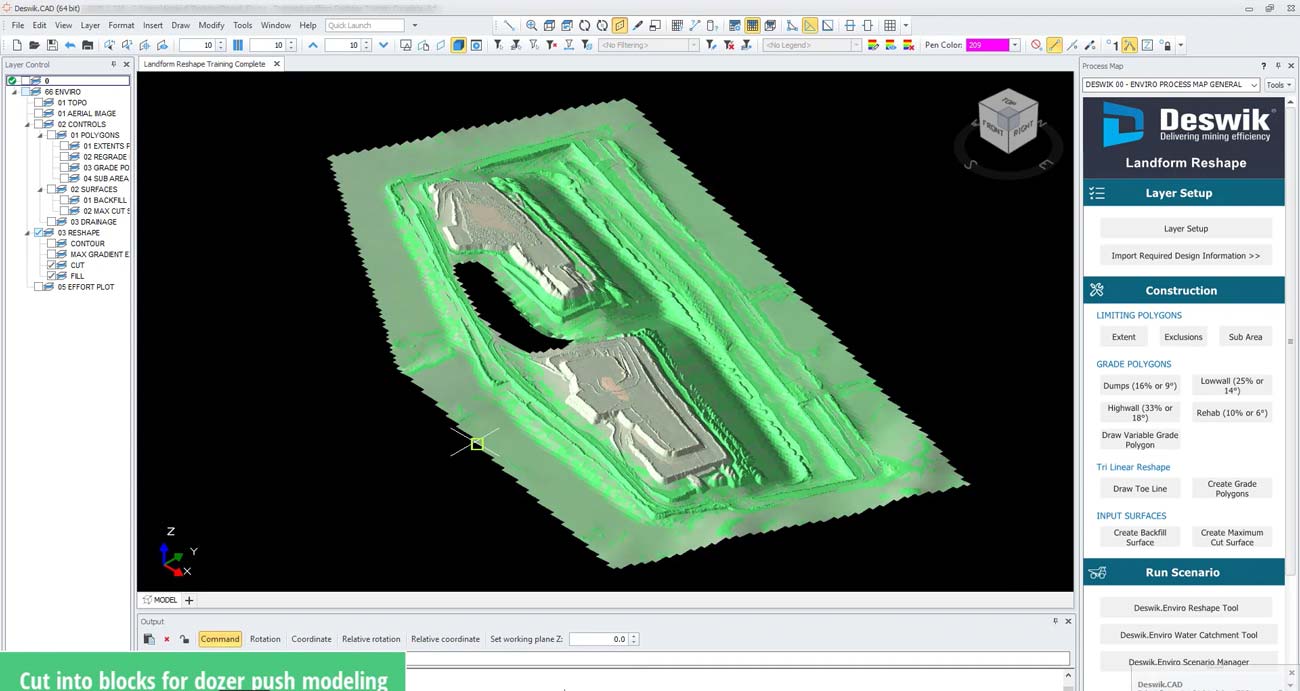The image size is (1300, 691).
Task: Collapse the 02 CONTROLS tree node
Action: pos(27,125)
